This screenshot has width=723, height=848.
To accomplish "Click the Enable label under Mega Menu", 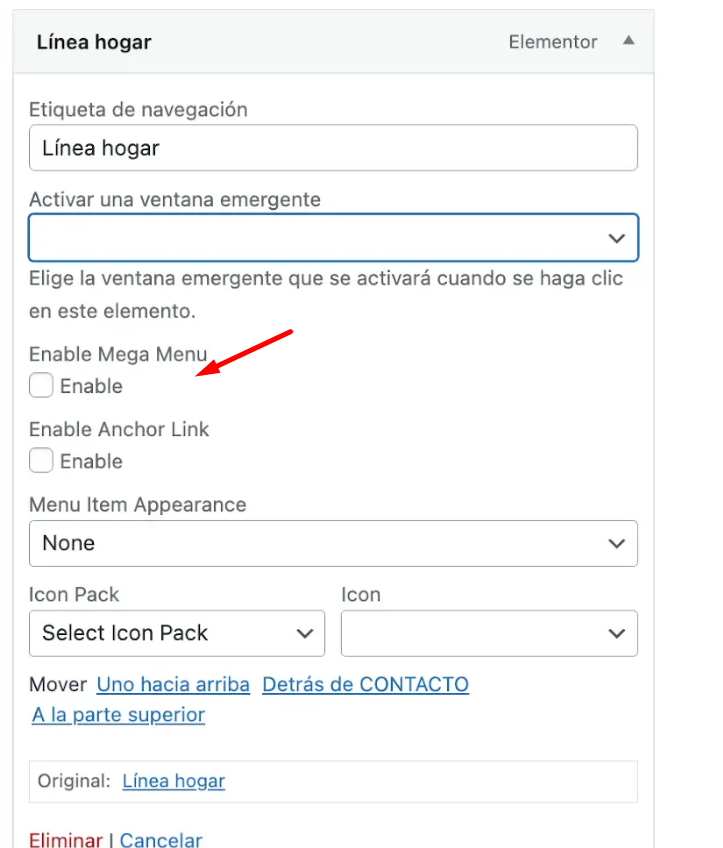I will 91,386.
